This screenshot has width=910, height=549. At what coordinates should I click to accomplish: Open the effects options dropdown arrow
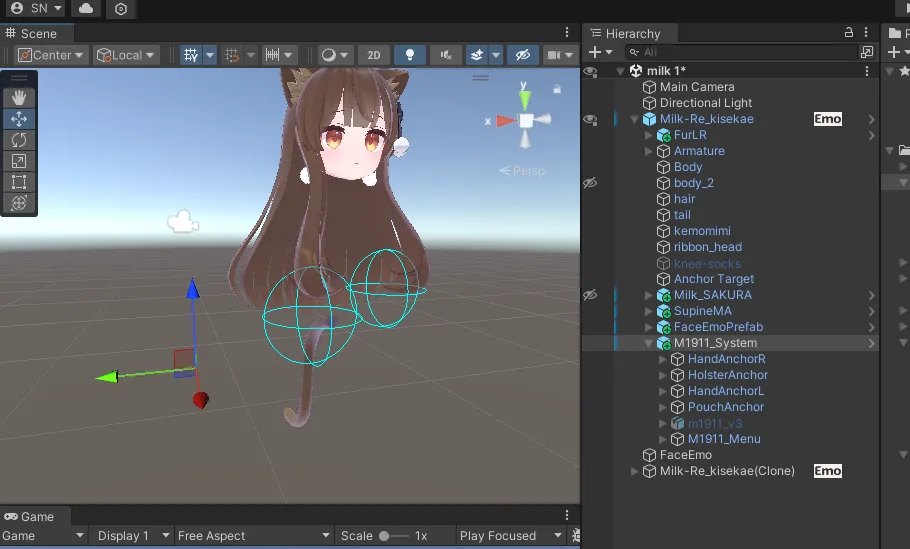[496, 55]
